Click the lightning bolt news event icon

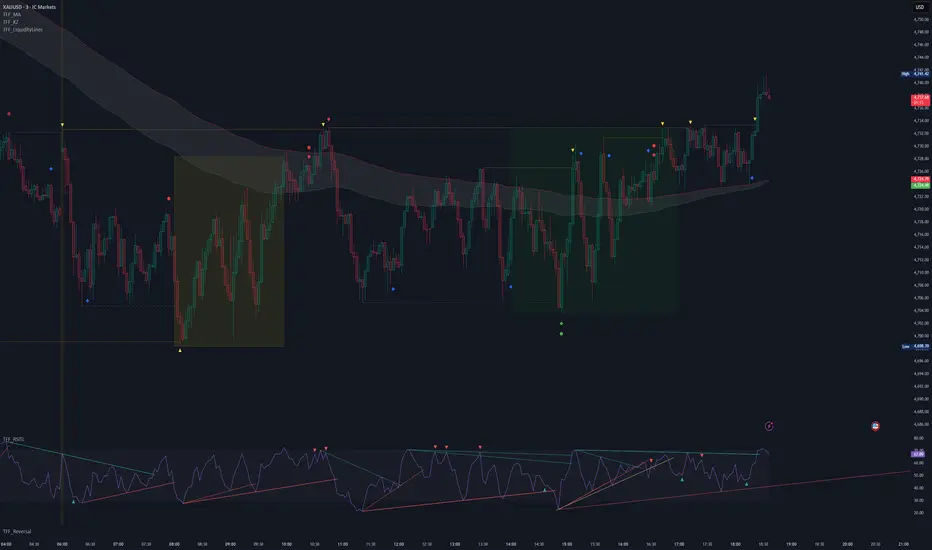pyautogui.click(x=769, y=426)
